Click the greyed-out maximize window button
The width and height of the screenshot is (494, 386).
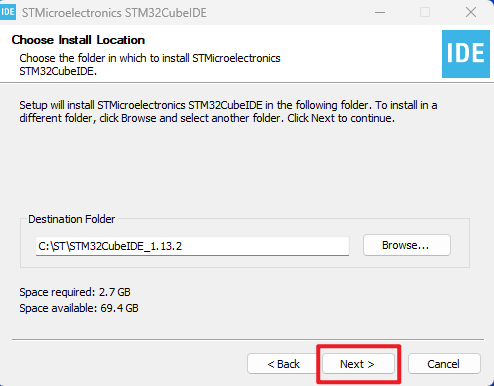coord(425,13)
